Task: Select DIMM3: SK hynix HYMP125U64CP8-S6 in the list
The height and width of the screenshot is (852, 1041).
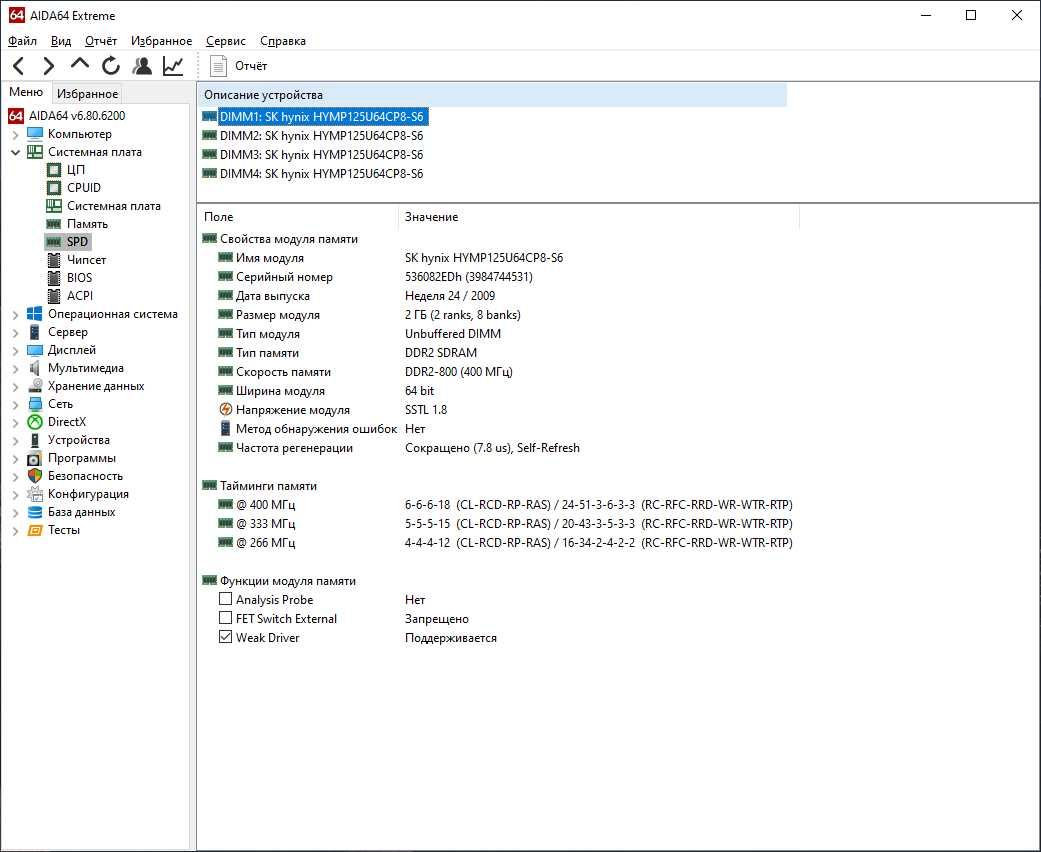Action: (x=321, y=155)
